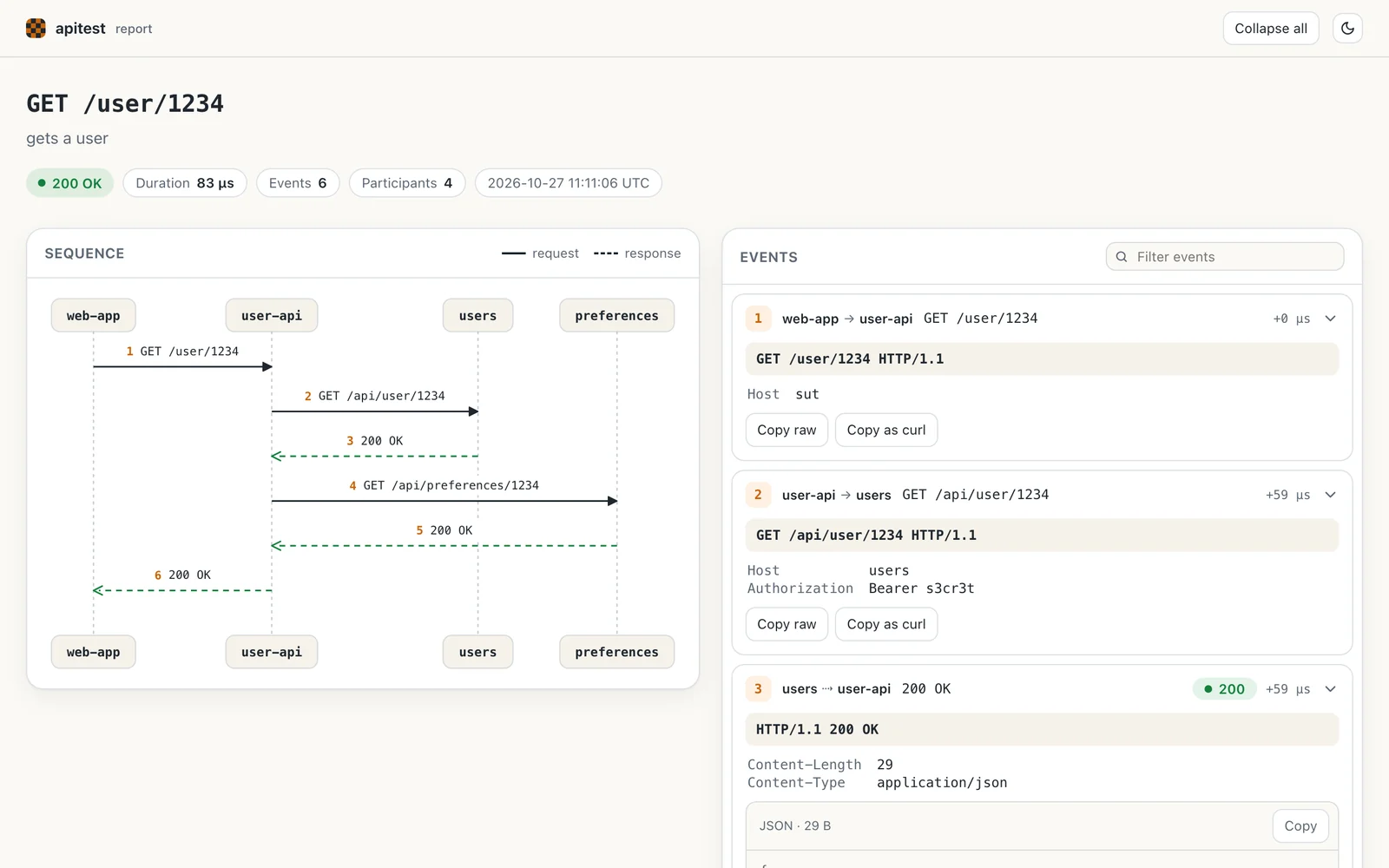Select the preferences participant above the sequence lifelines

pos(617,316)
